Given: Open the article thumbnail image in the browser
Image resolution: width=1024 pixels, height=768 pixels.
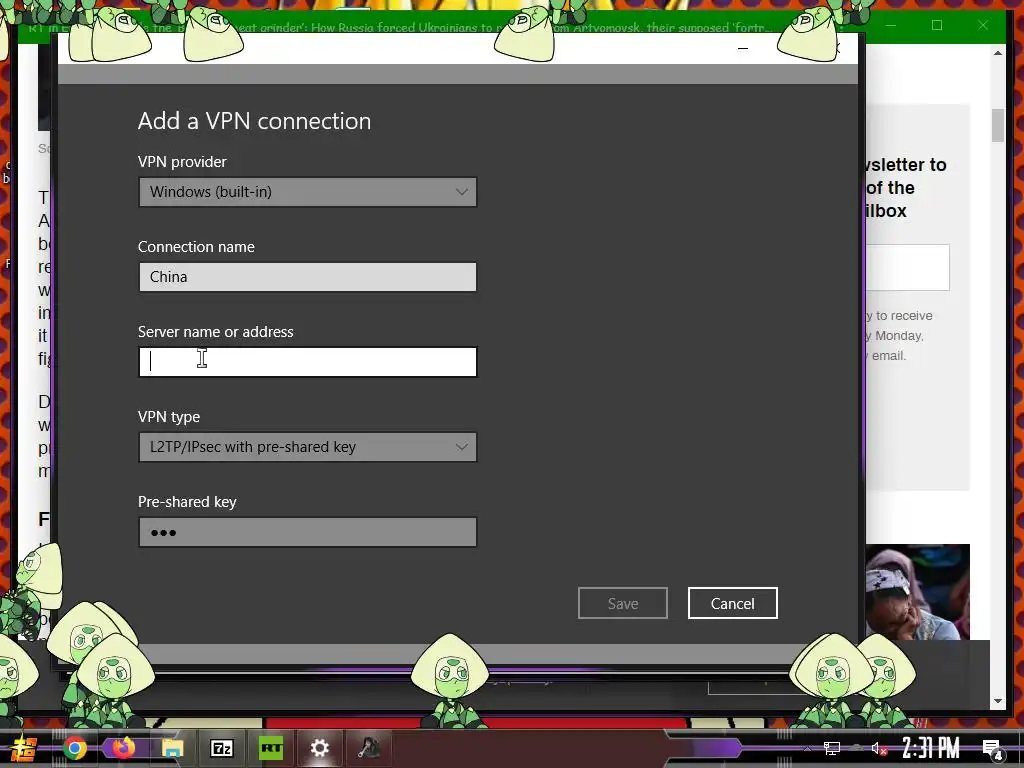Looking at the screenshot, I should (918, 592).
